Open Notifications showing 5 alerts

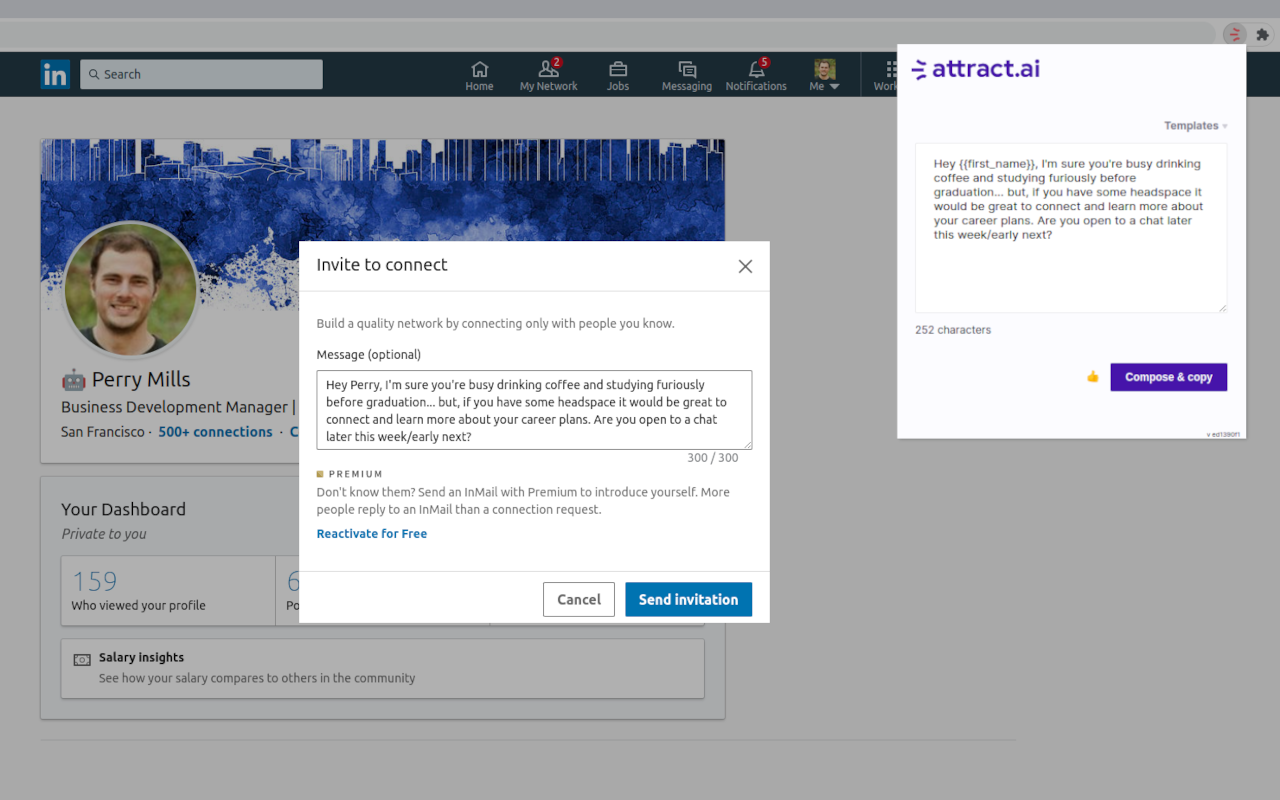pyautogui.click(x=756, y=74)
